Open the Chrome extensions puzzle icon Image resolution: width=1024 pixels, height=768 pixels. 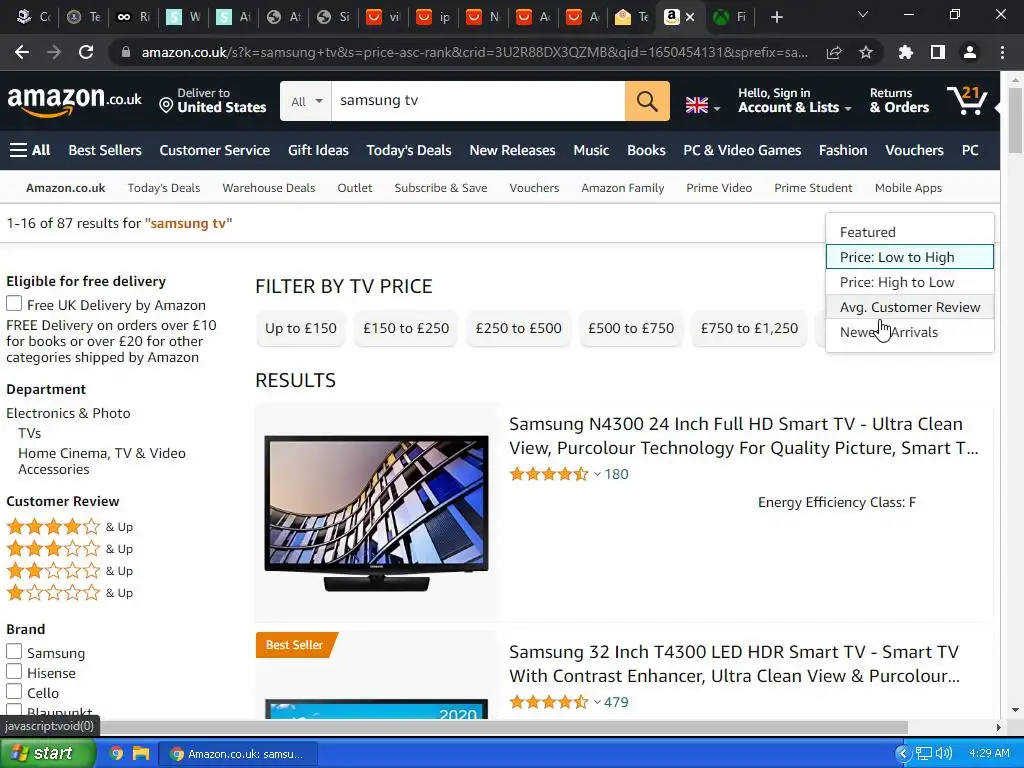point(905,52)
